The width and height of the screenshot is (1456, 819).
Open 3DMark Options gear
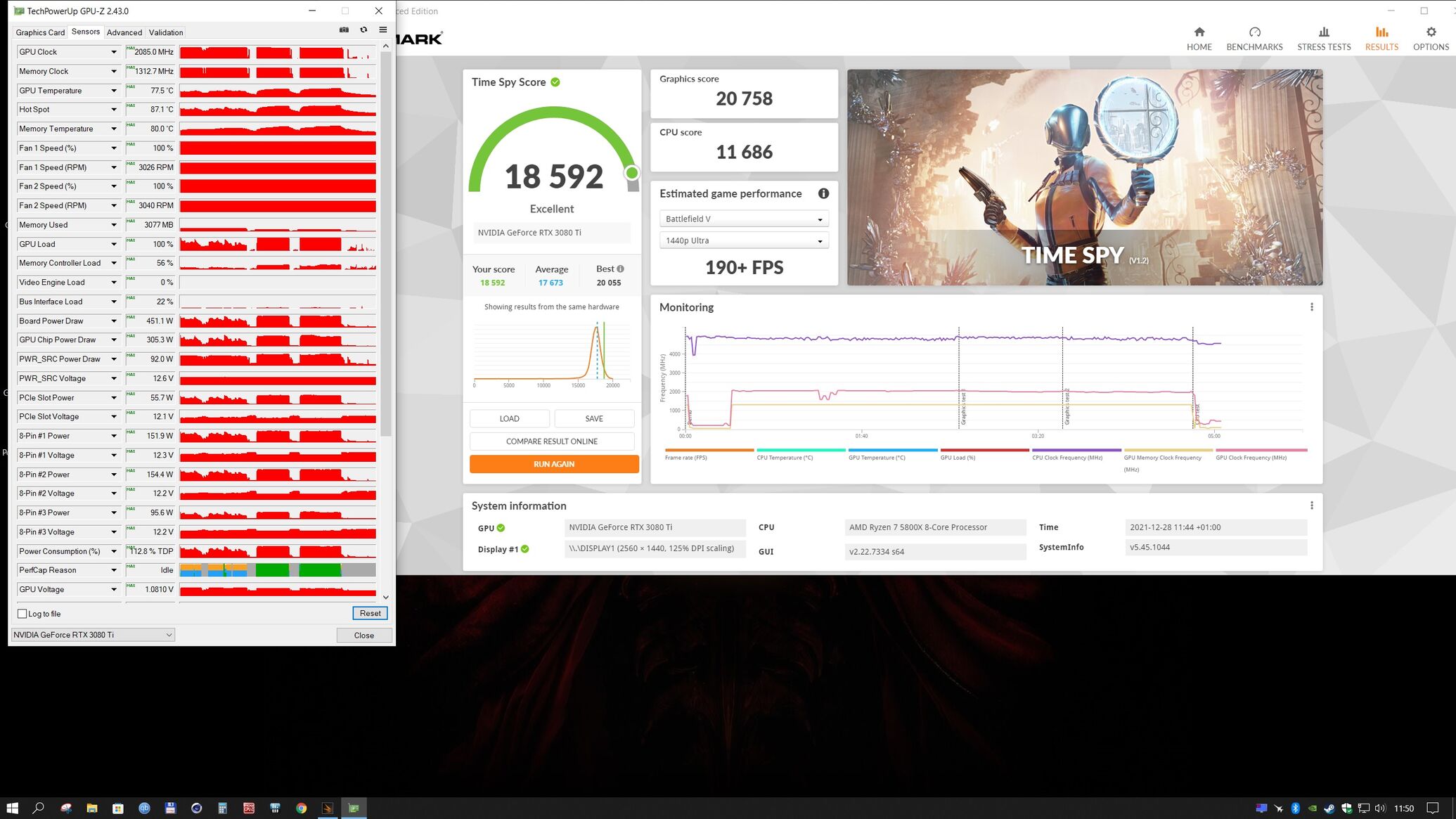1431,39
